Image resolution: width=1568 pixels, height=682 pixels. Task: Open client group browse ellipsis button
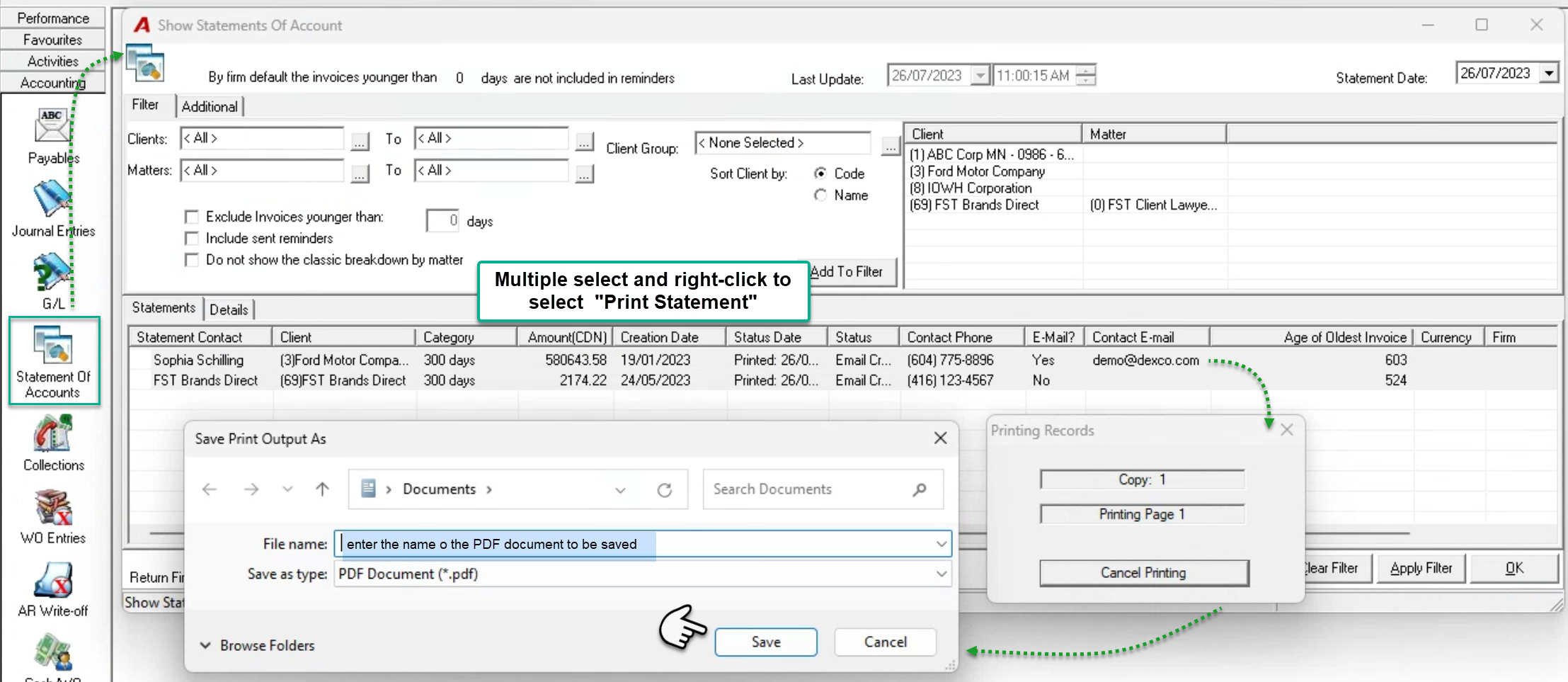(x=890, y=145)
